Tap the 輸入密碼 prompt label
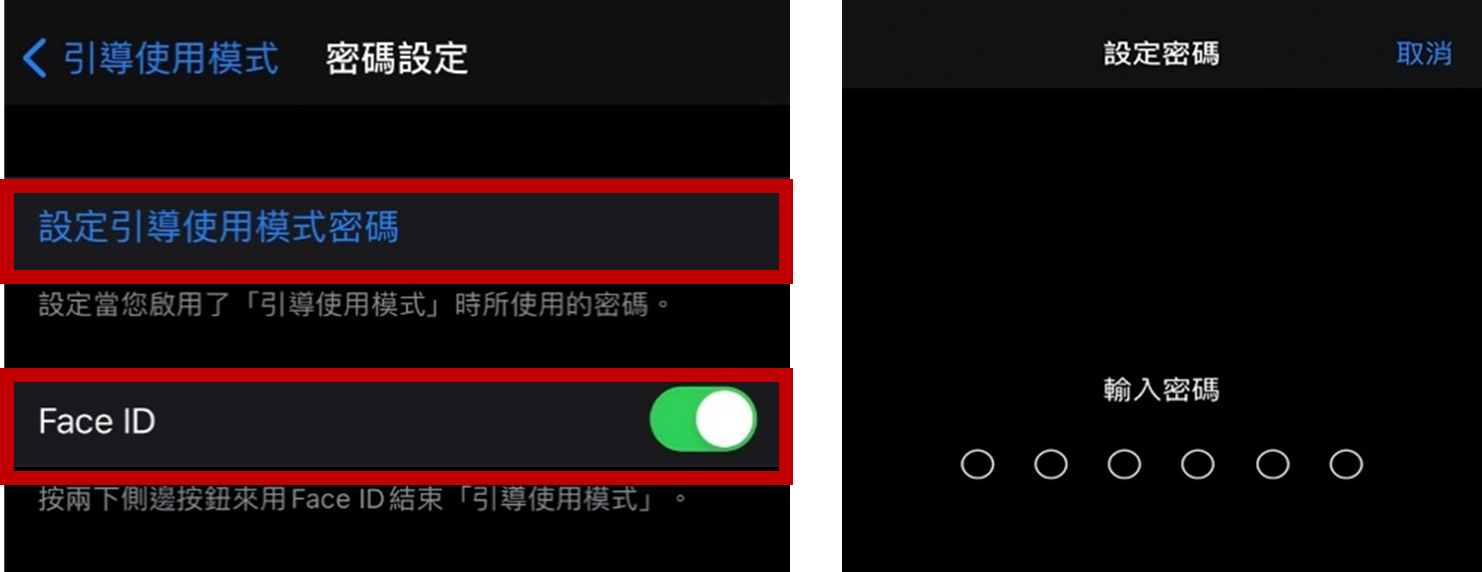This screenshot has height=572, width=1482. 1161,390
